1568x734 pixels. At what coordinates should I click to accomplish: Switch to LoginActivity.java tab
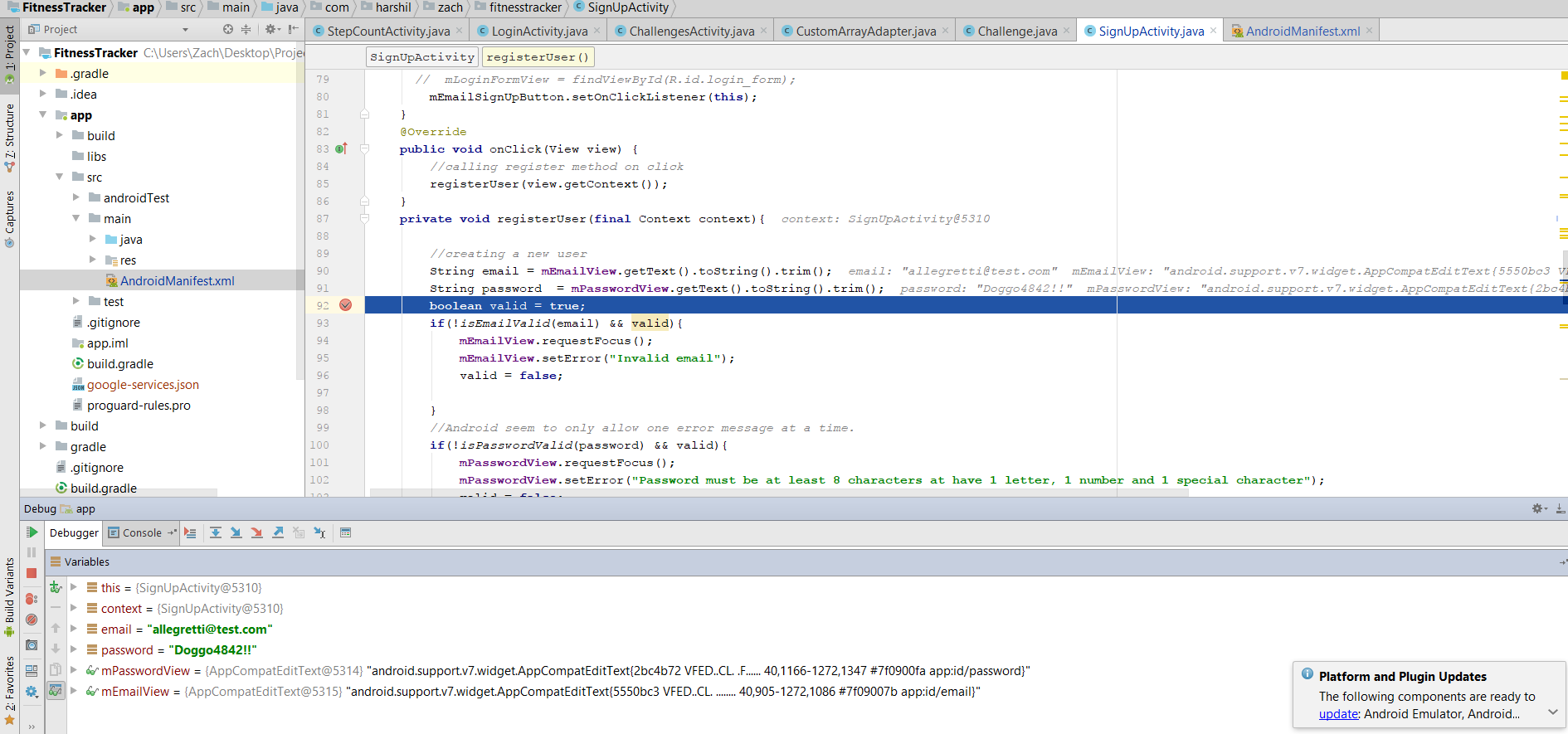tap(539, 31)
